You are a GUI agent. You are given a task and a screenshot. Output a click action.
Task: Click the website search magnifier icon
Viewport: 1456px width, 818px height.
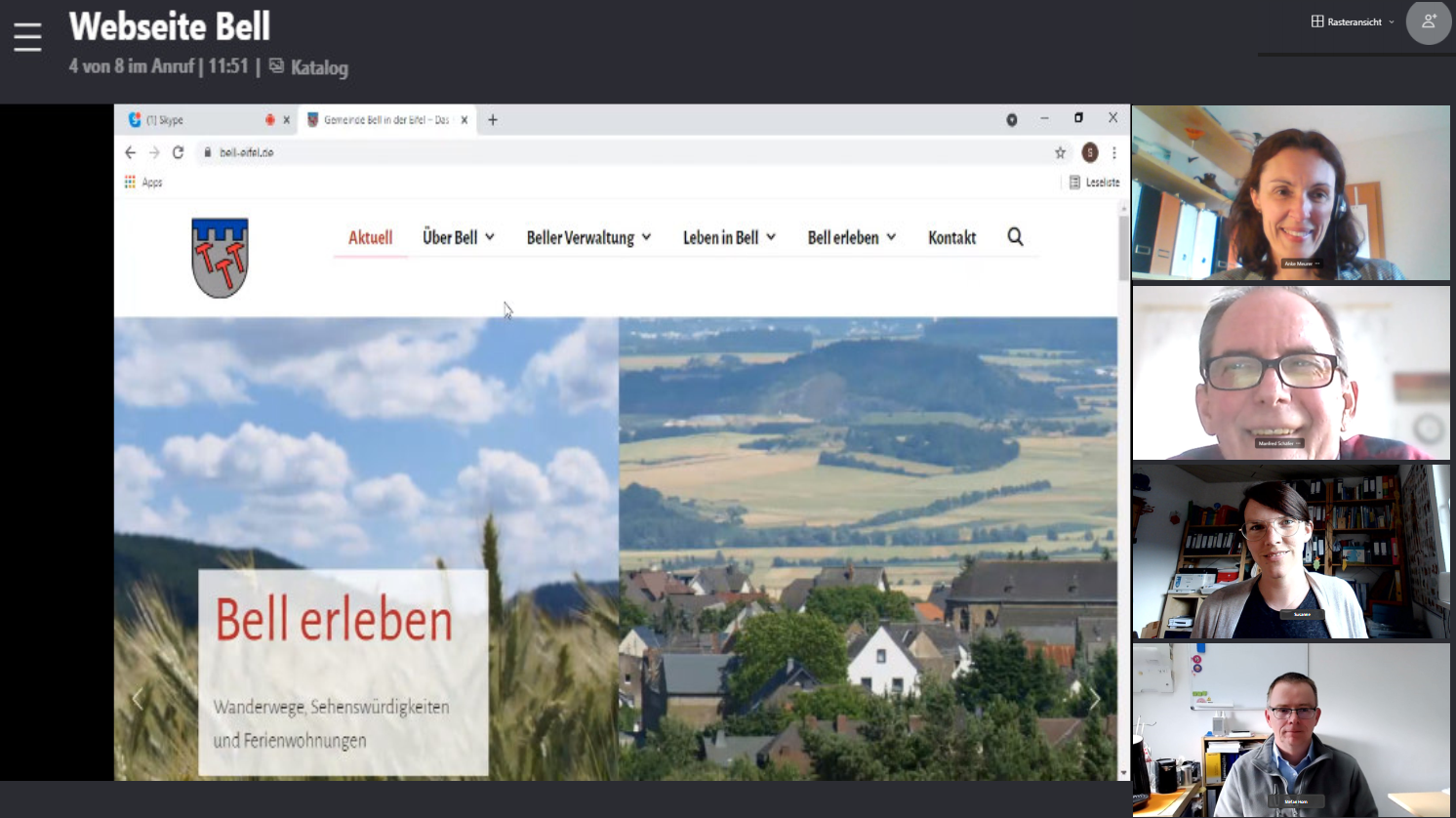pos(1015,237)
